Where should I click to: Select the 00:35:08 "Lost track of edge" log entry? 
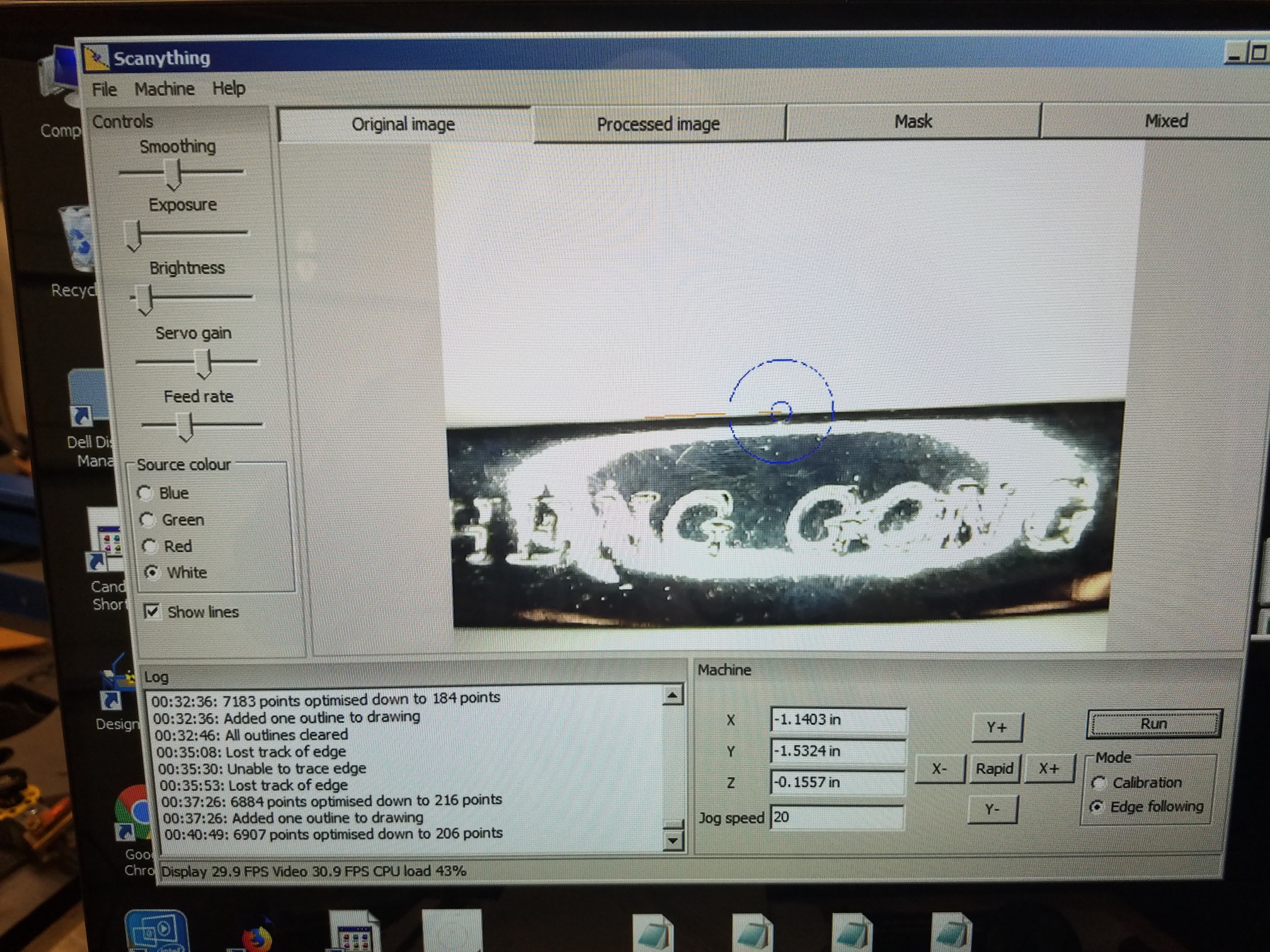[251, 752]
